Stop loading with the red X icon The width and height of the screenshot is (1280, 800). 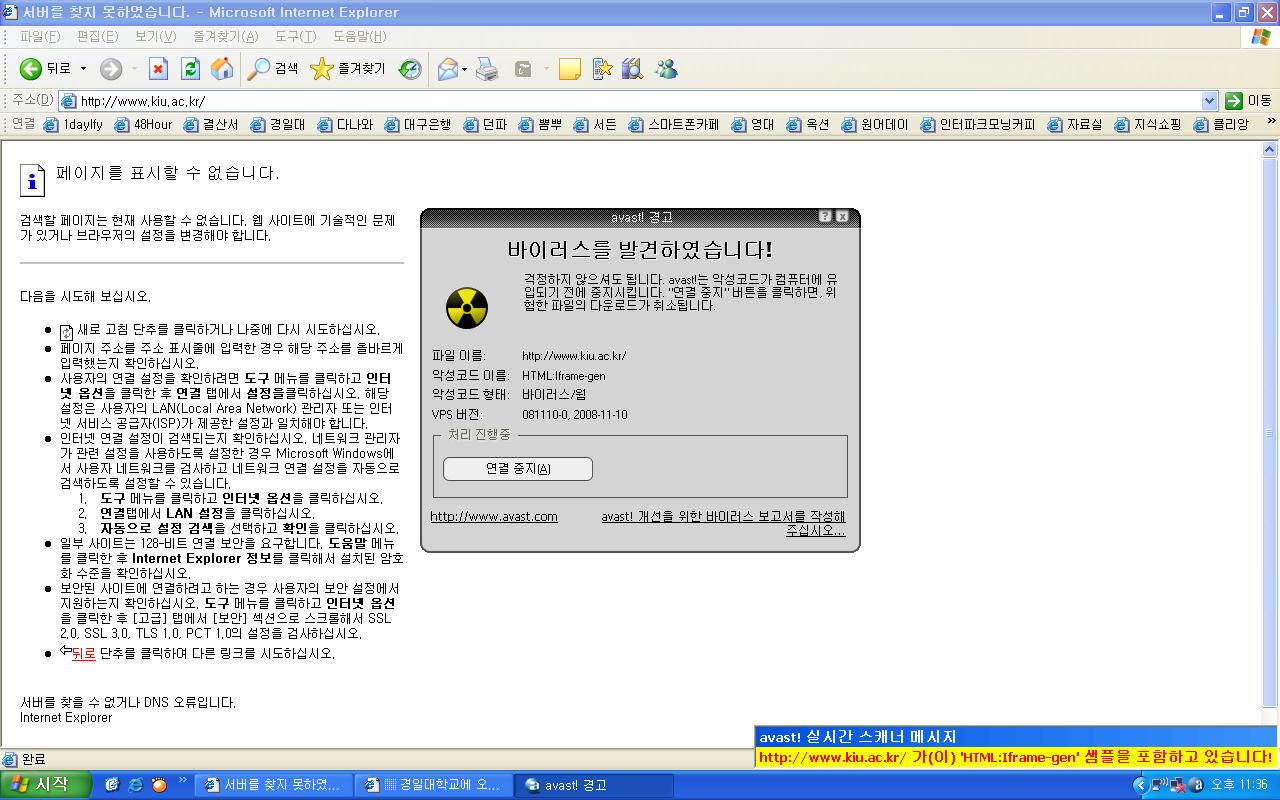coord(158,69)
